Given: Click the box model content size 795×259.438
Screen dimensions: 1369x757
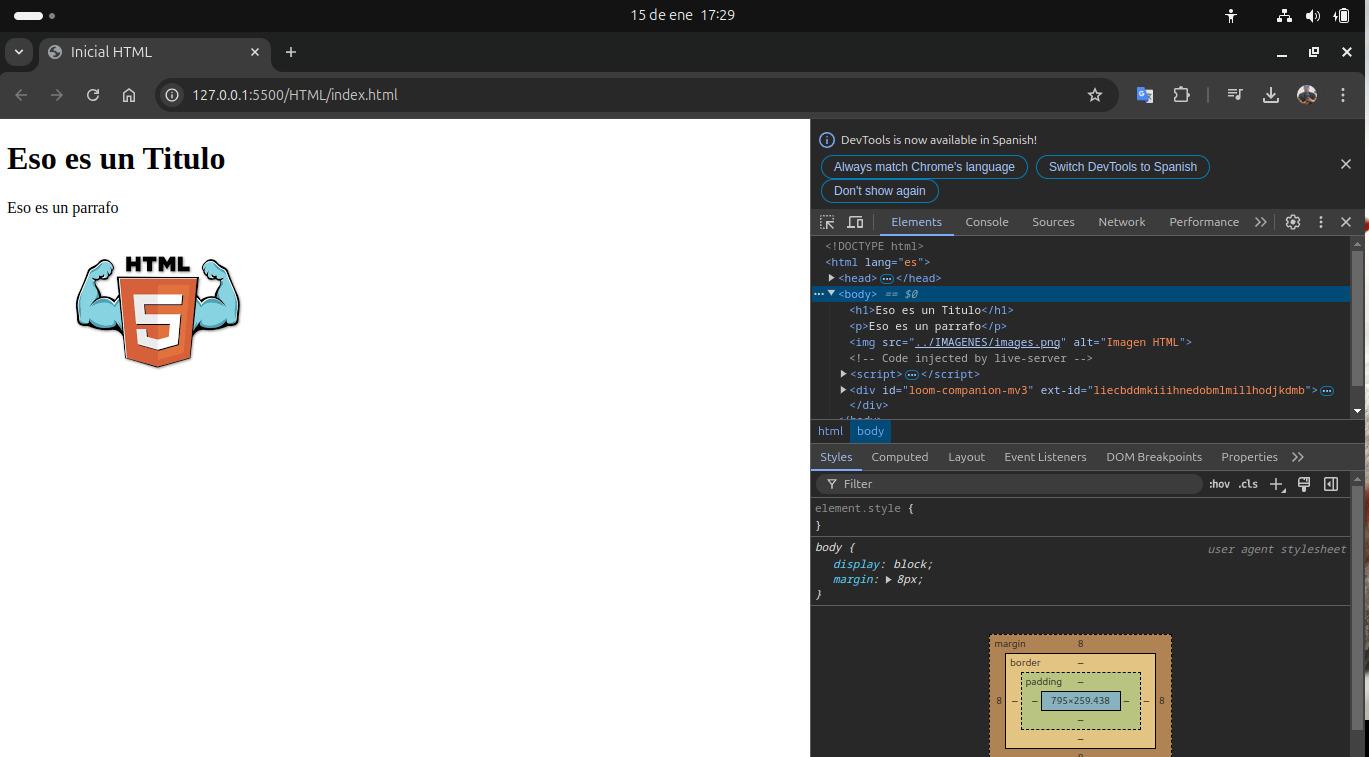Looking at the screenshot, I should [x=1080, y=701].
